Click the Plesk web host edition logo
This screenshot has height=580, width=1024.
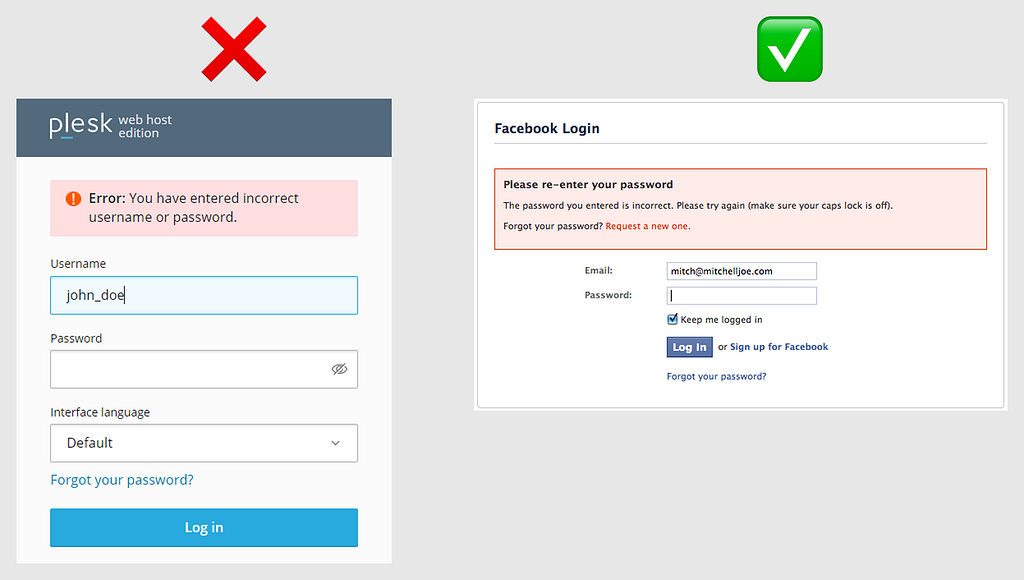click(110, 125)
